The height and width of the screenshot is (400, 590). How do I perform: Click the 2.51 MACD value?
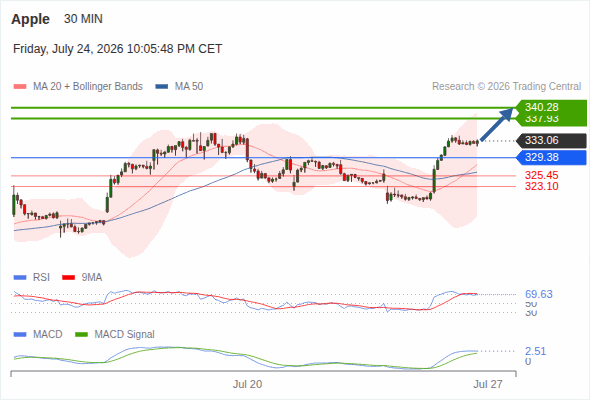[535, 351]
